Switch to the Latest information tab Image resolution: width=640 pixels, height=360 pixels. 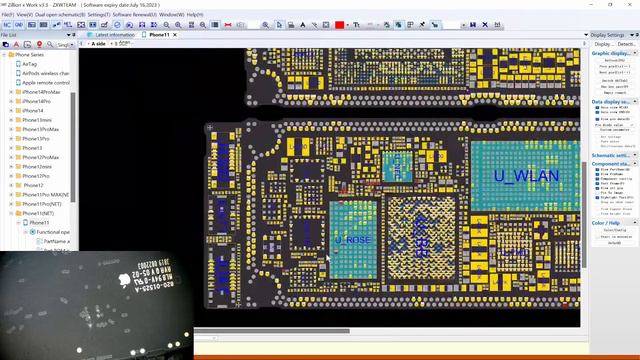coord(115,35)
